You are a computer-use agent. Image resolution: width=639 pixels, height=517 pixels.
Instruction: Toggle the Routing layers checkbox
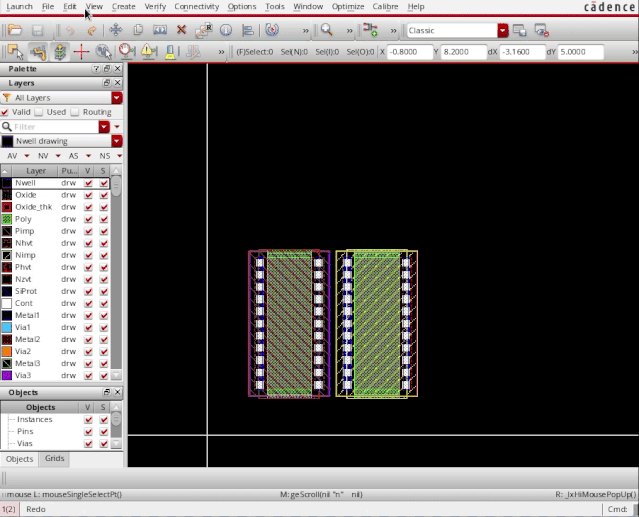[75, 112]
